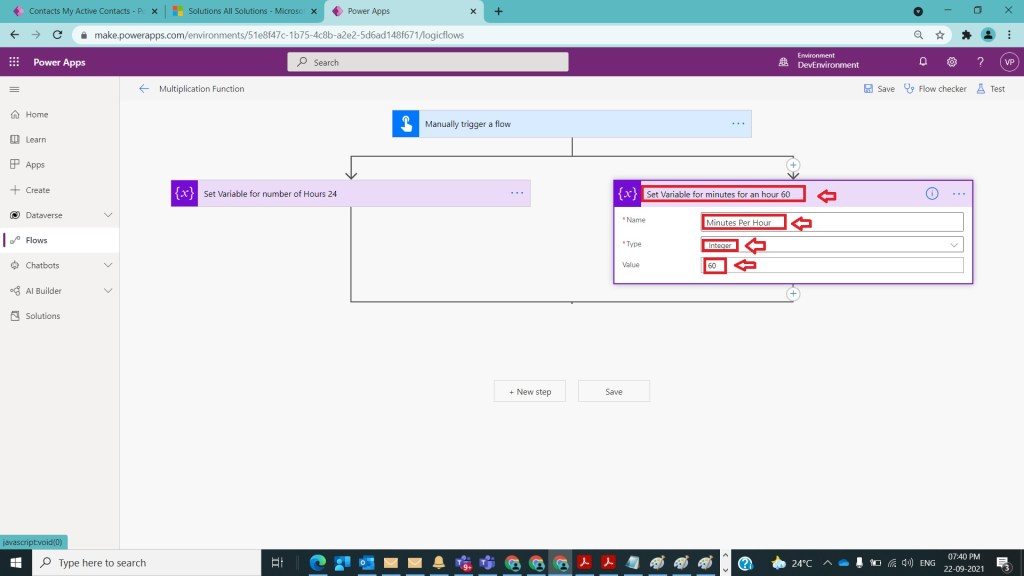Expand the AI Builder navigation section
Screen dimensions: 1024x576
(108, 291)
